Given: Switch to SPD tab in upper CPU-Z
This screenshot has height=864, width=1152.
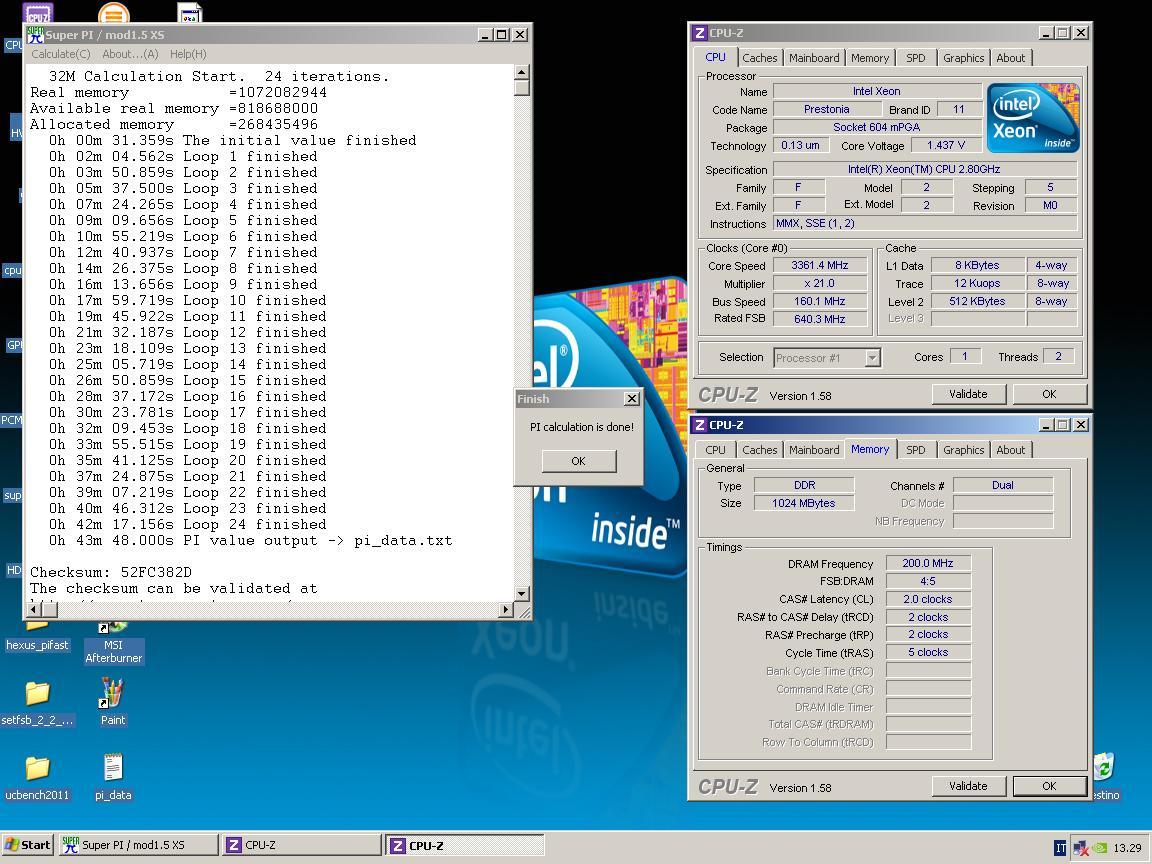Looking at the screenshot, I should point(915,58).
